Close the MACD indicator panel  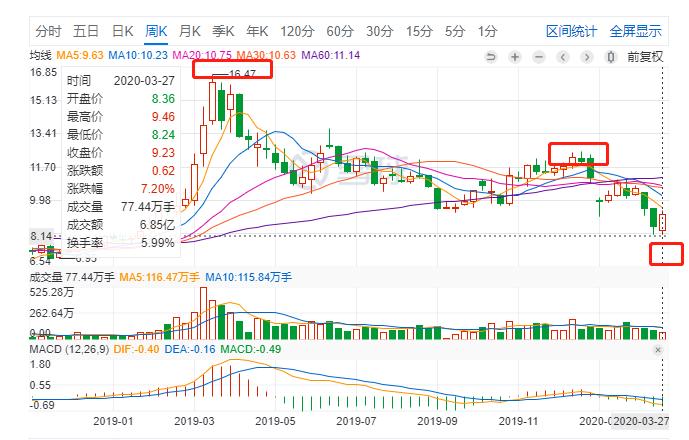coord(658,350)
